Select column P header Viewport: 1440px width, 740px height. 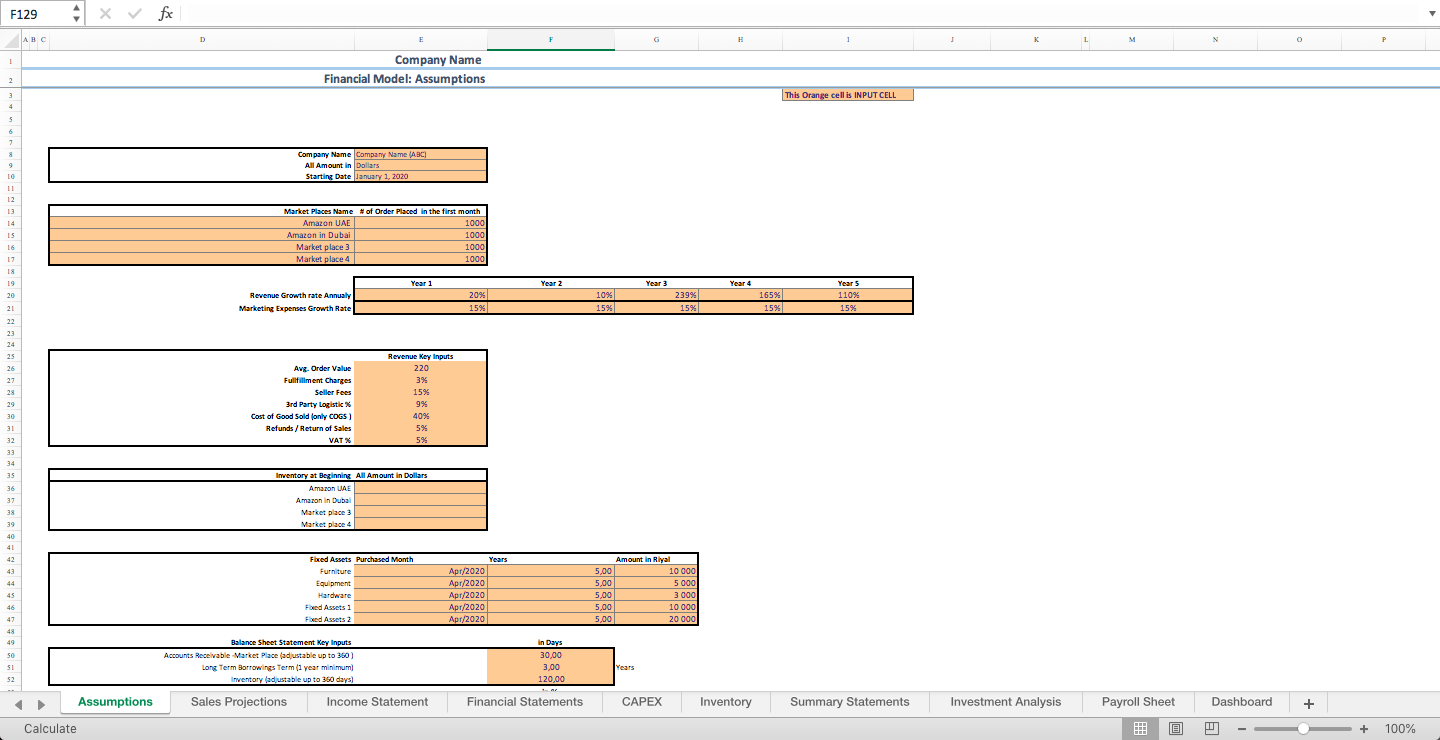coord(1384,39)
